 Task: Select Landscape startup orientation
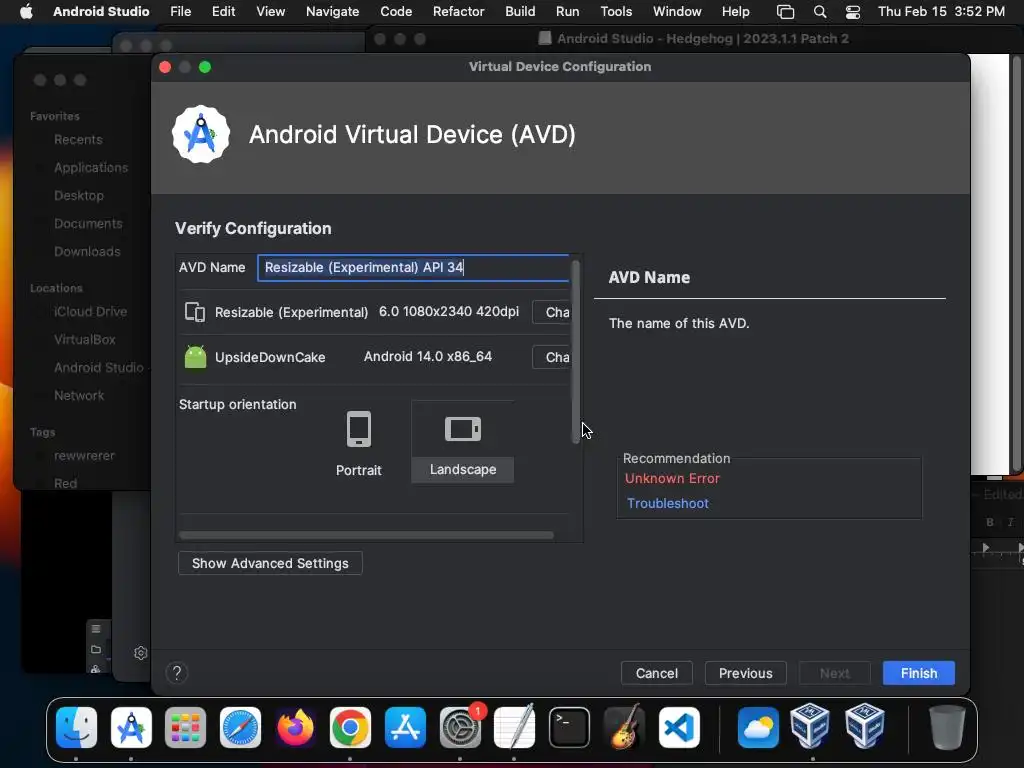pyautogui.click(x=462, y=442)
